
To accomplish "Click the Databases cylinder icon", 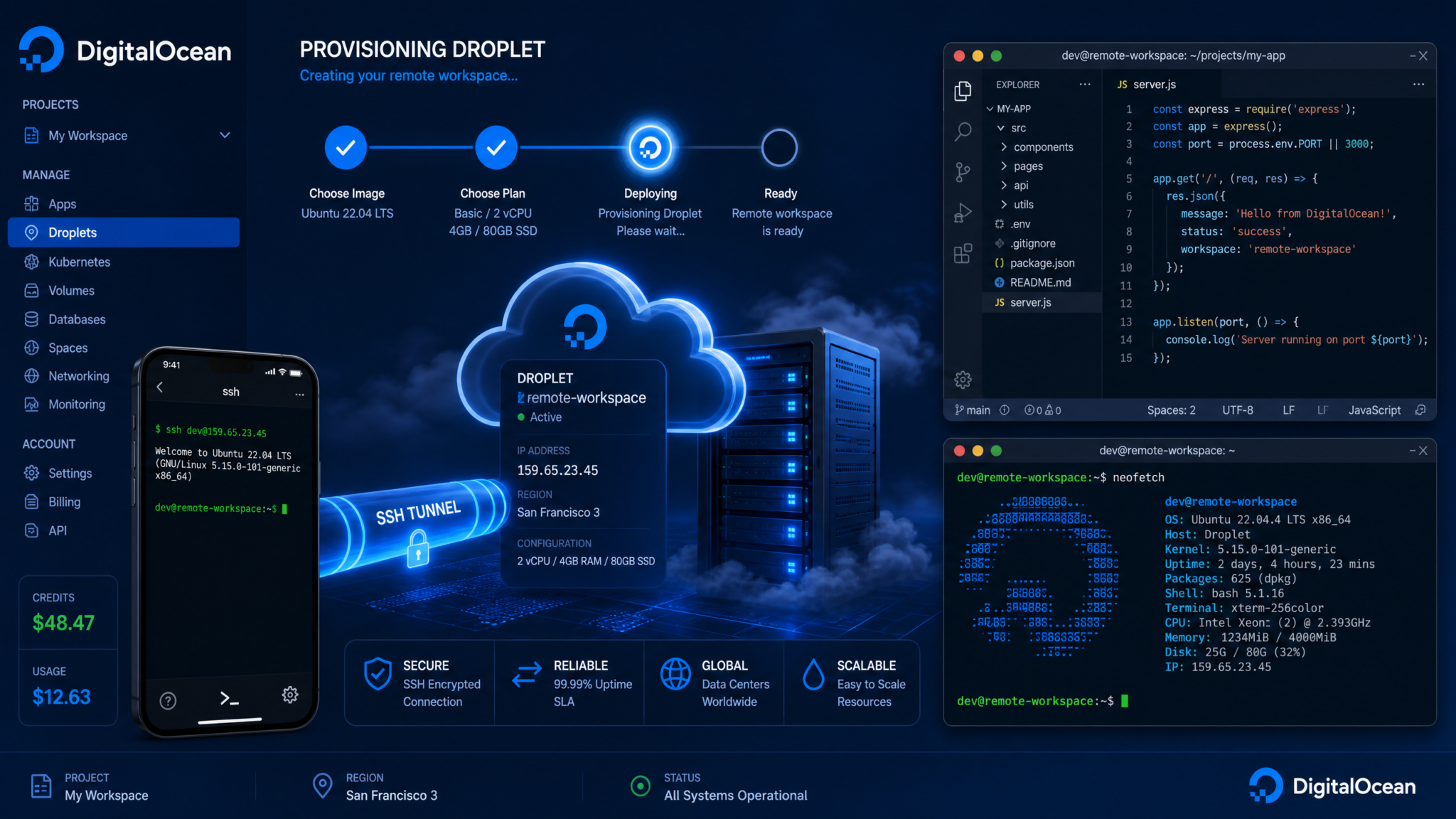I will [x=31, y=319].
